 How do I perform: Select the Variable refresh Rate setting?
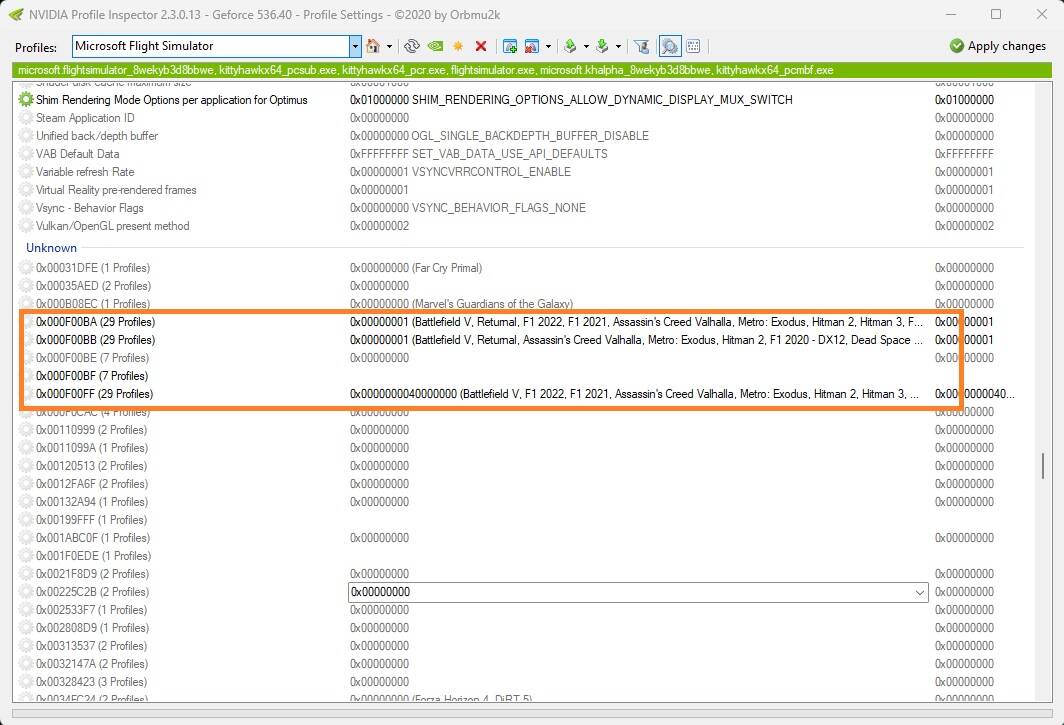85,172
